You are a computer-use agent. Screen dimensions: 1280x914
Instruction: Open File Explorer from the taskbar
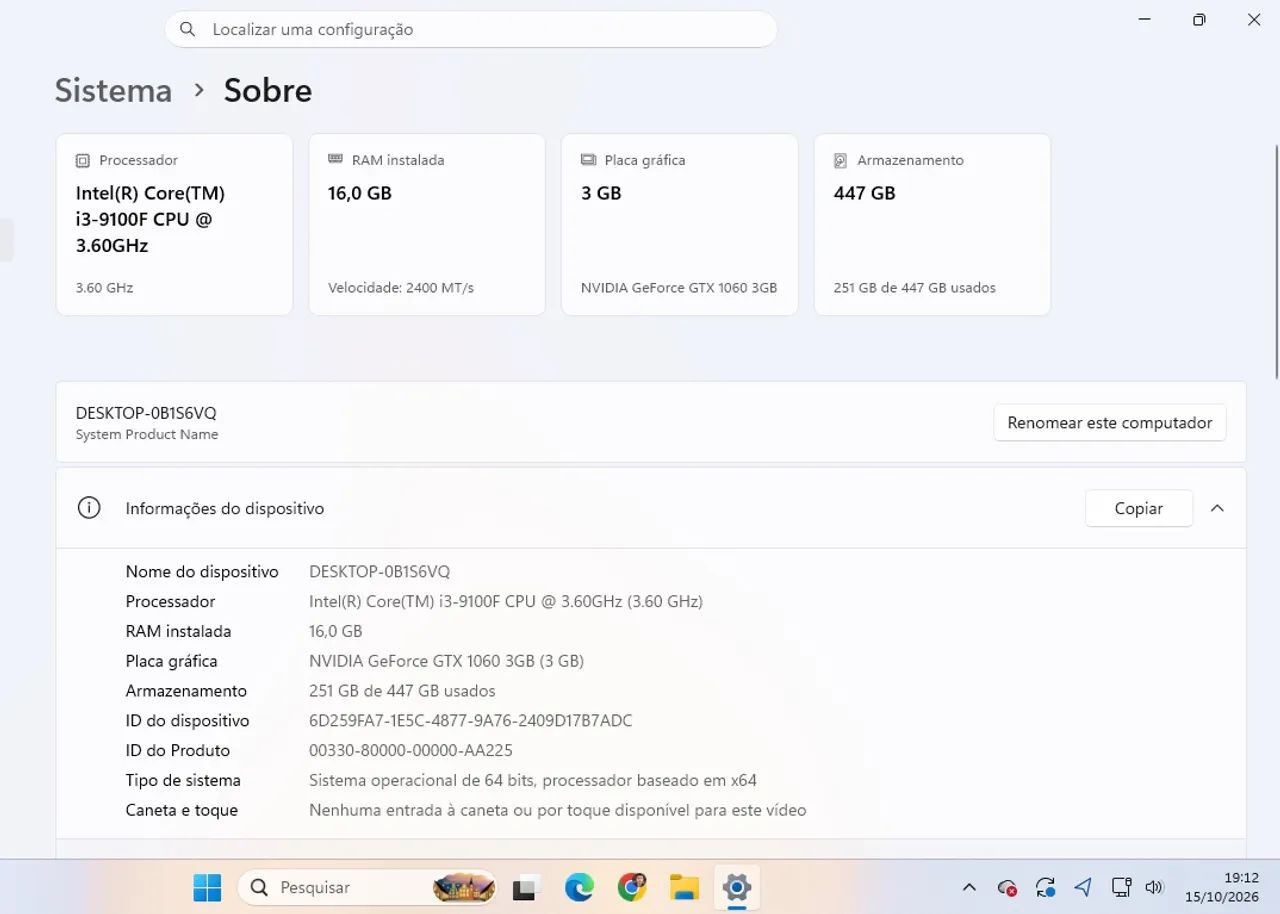(x=684, y=887)
